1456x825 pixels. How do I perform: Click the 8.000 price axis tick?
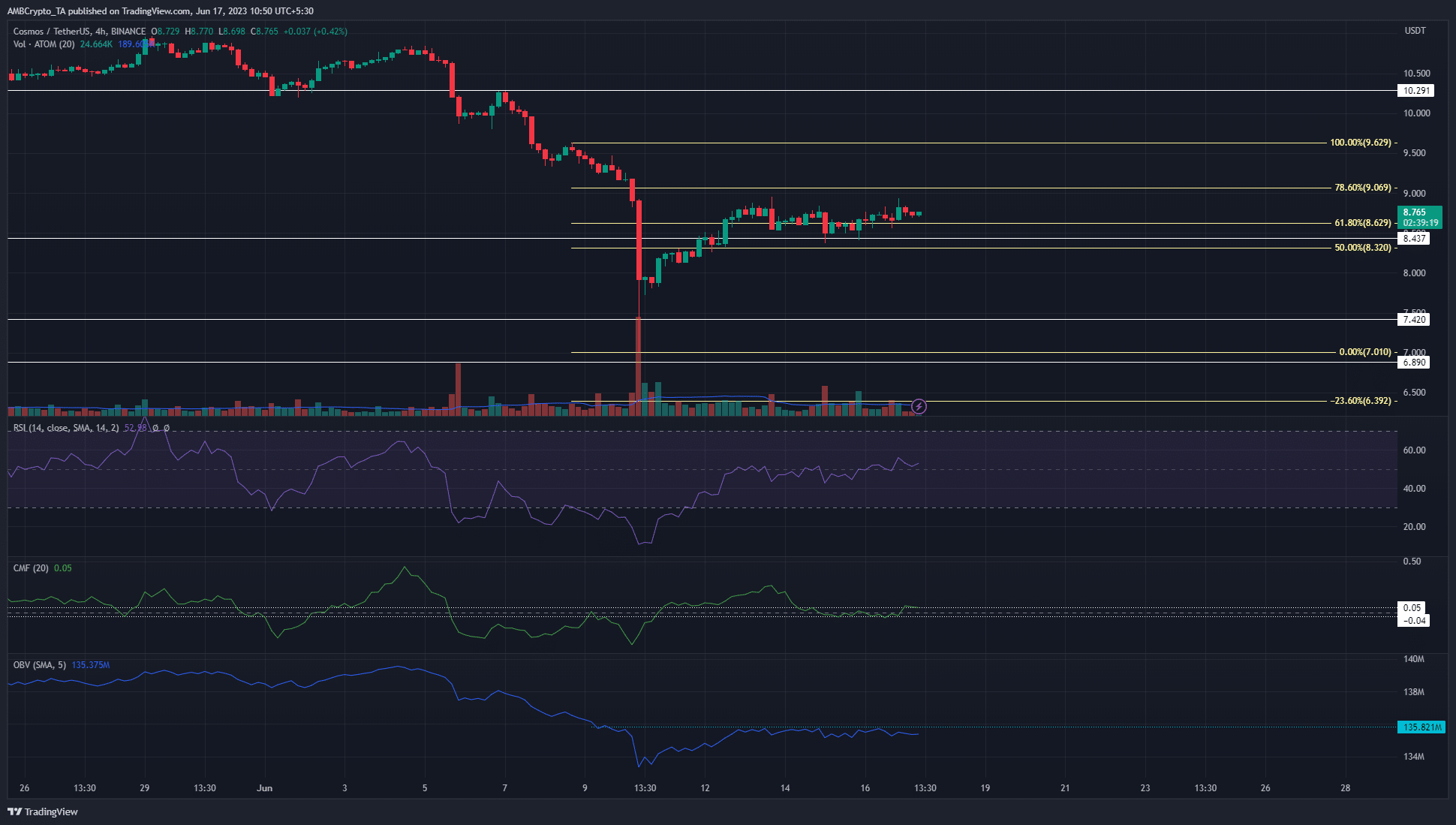point(1415,273)
